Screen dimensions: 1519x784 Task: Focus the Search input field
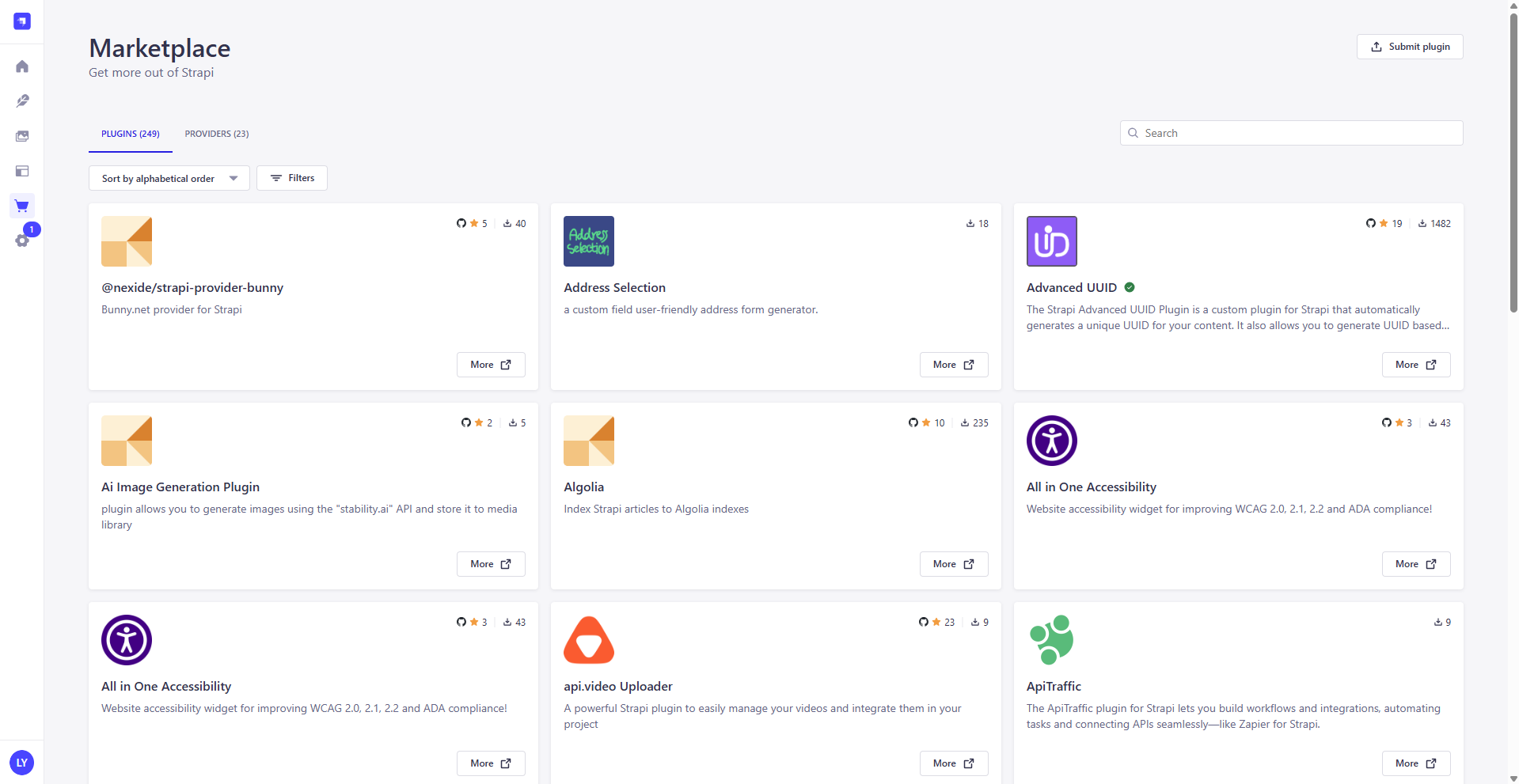pyautogui.click(x=1292, y=133)
